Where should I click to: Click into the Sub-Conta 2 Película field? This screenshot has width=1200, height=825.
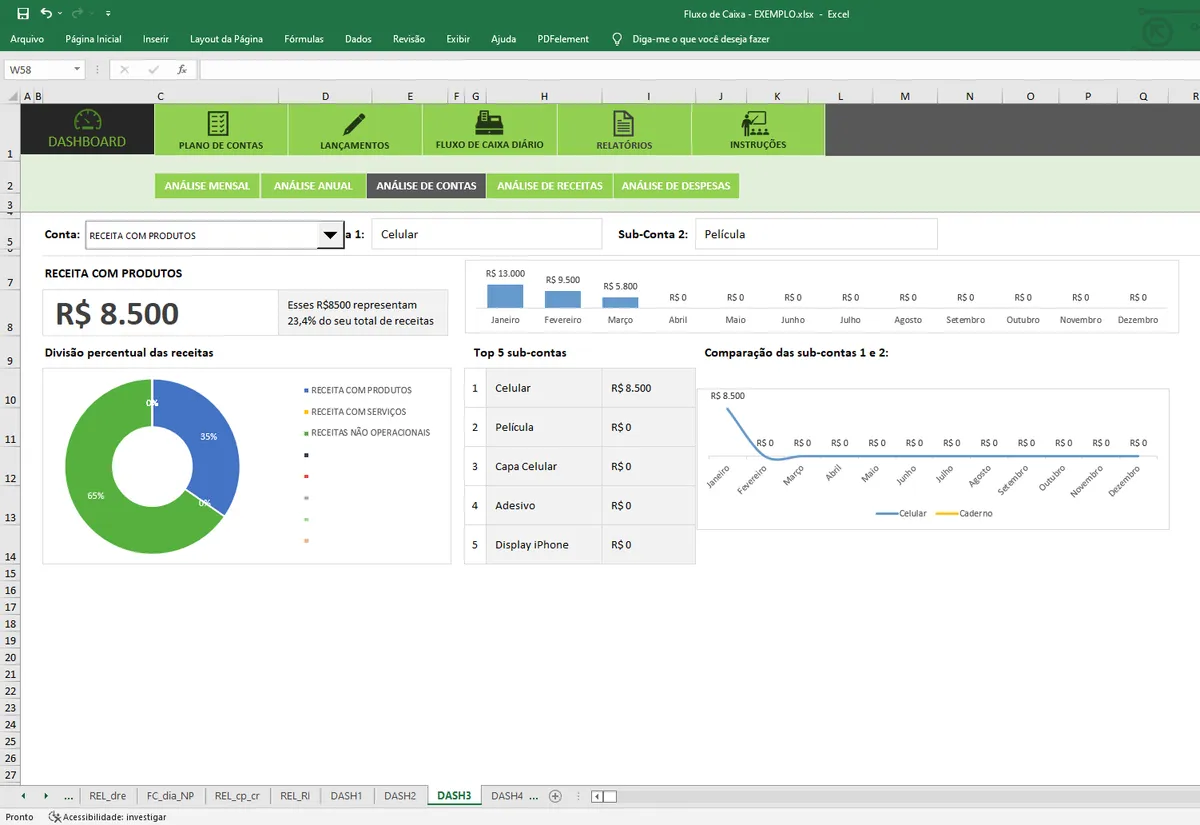816,234
